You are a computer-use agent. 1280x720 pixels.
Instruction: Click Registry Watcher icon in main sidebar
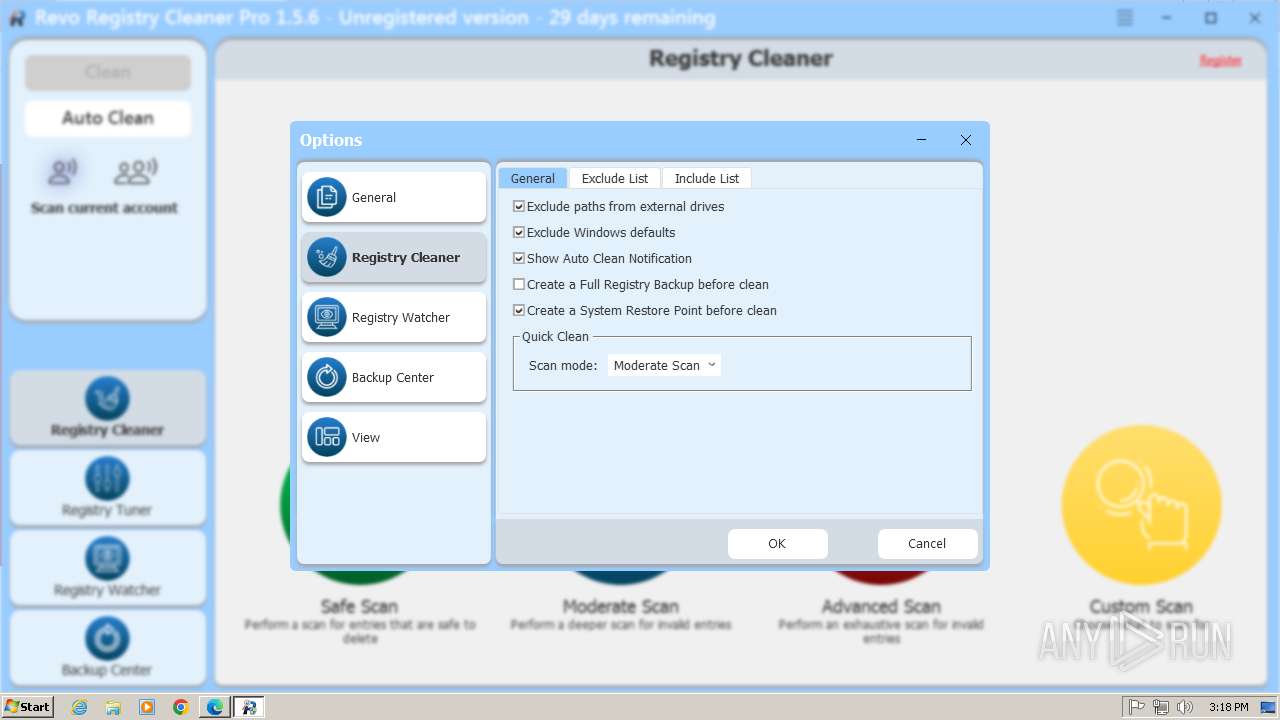click(107, 558)
